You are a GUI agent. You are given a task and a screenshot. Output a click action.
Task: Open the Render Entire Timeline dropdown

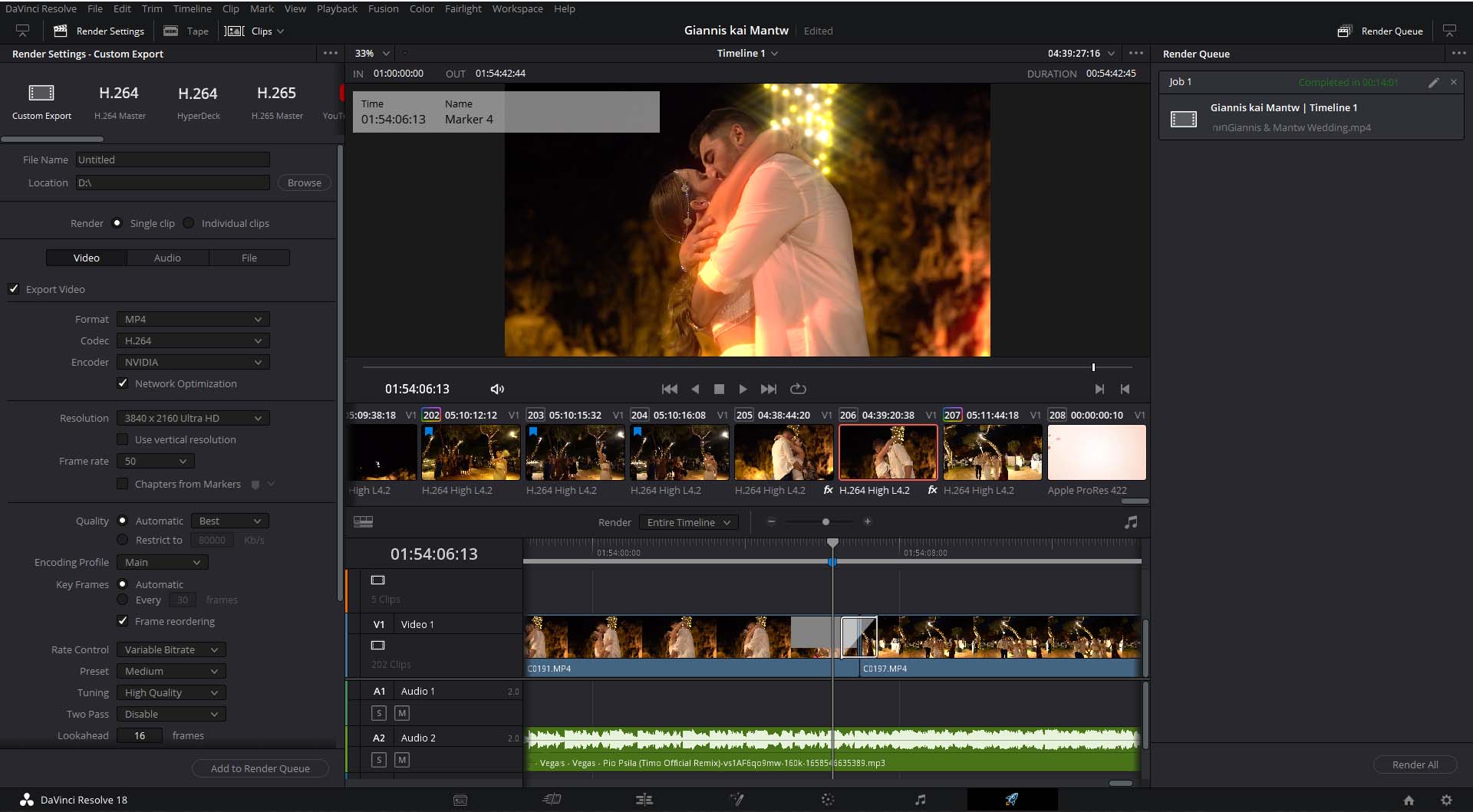pyautogui.click(x=688, y=522)
